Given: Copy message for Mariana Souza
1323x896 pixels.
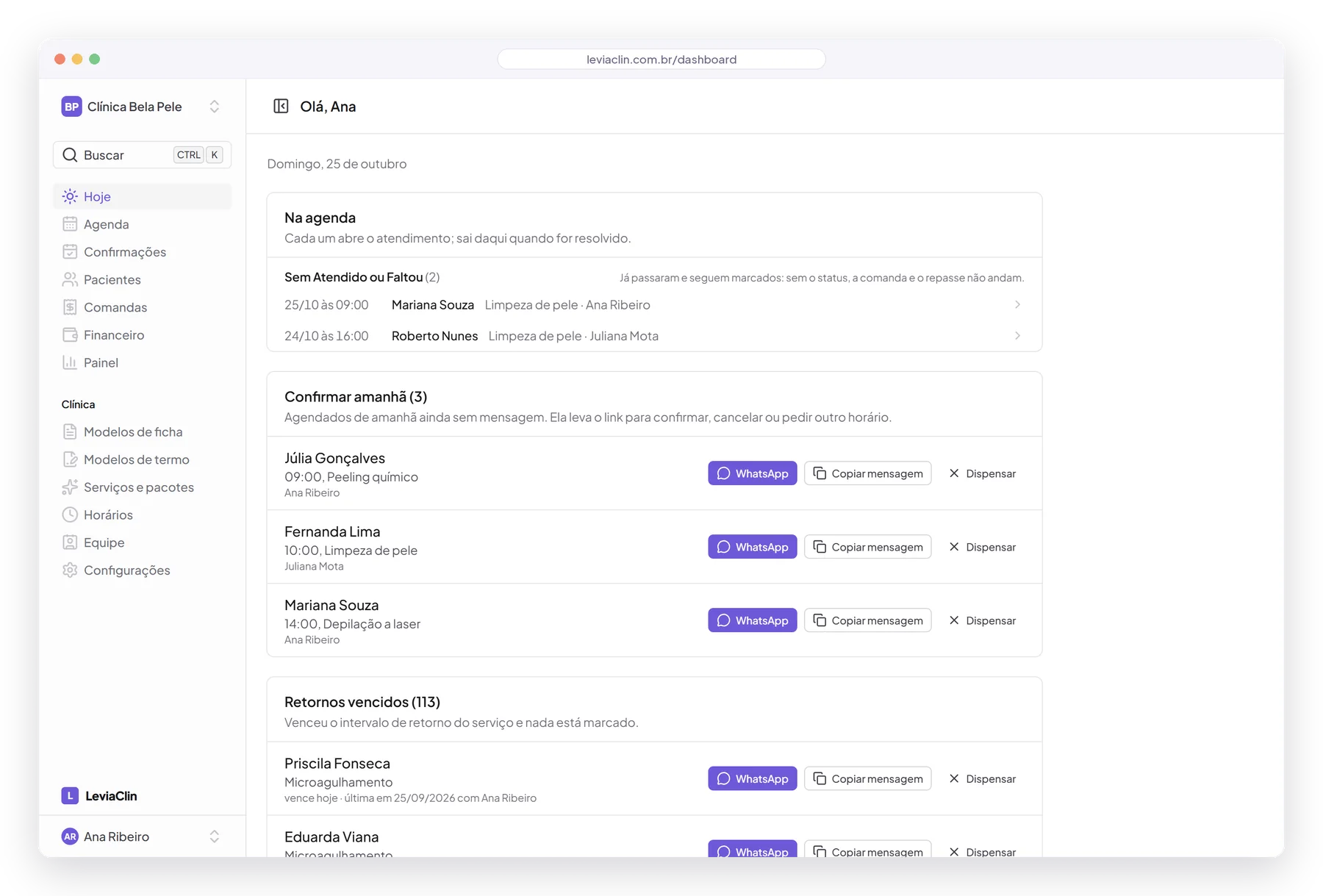Looking at the screenshot, I should [868, 620].
